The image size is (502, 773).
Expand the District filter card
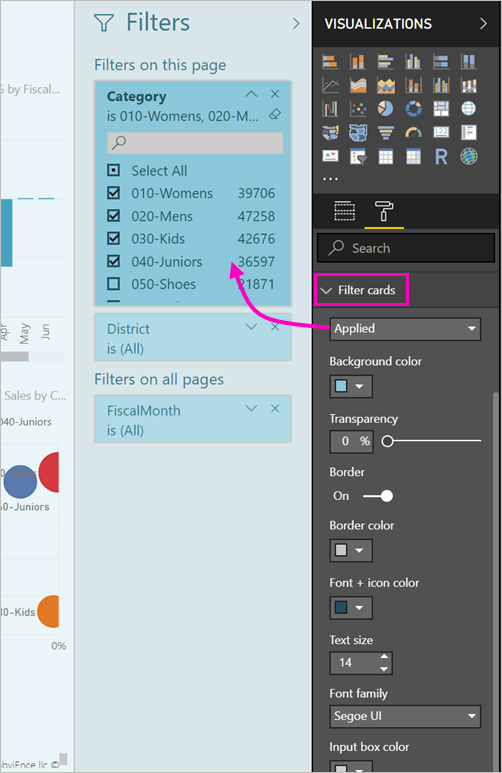251,326
